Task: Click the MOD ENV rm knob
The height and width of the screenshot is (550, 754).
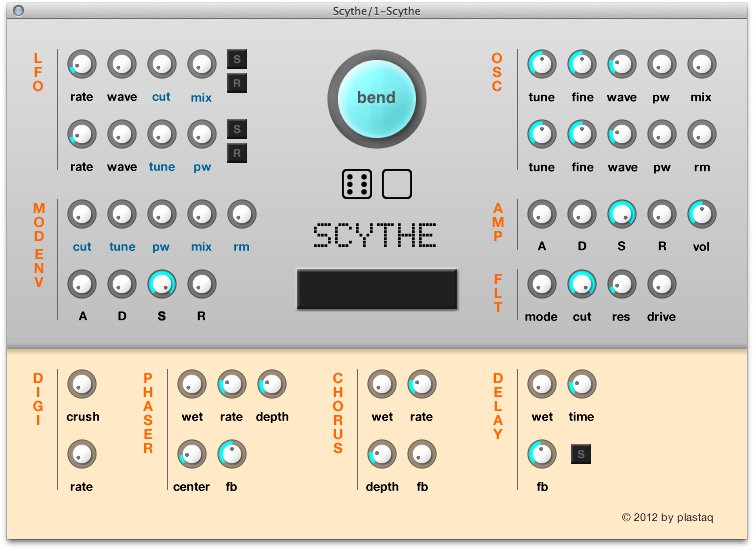Action: pyautogui.click(x=241, y=214)
